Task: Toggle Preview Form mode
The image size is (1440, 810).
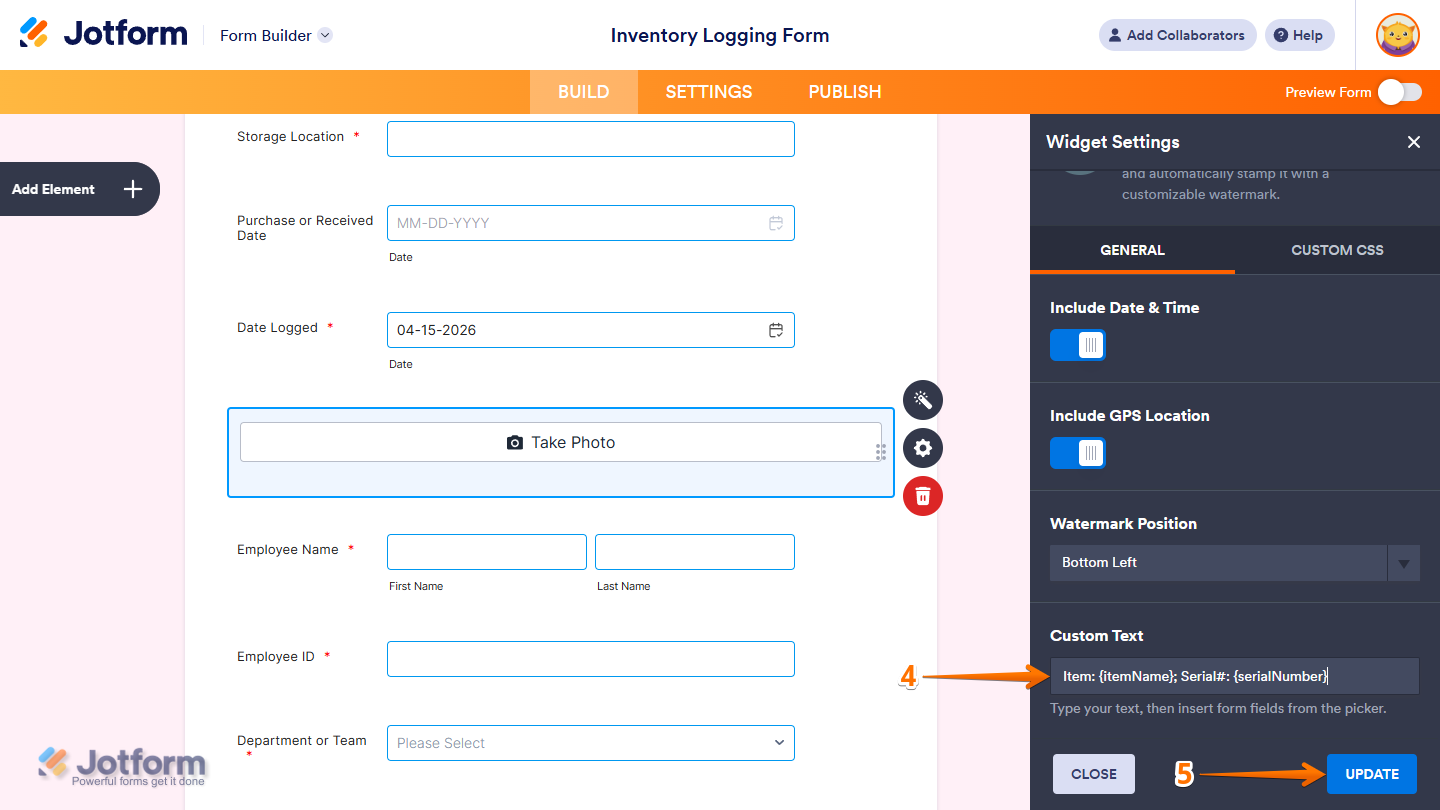Action: [1399, 91]
